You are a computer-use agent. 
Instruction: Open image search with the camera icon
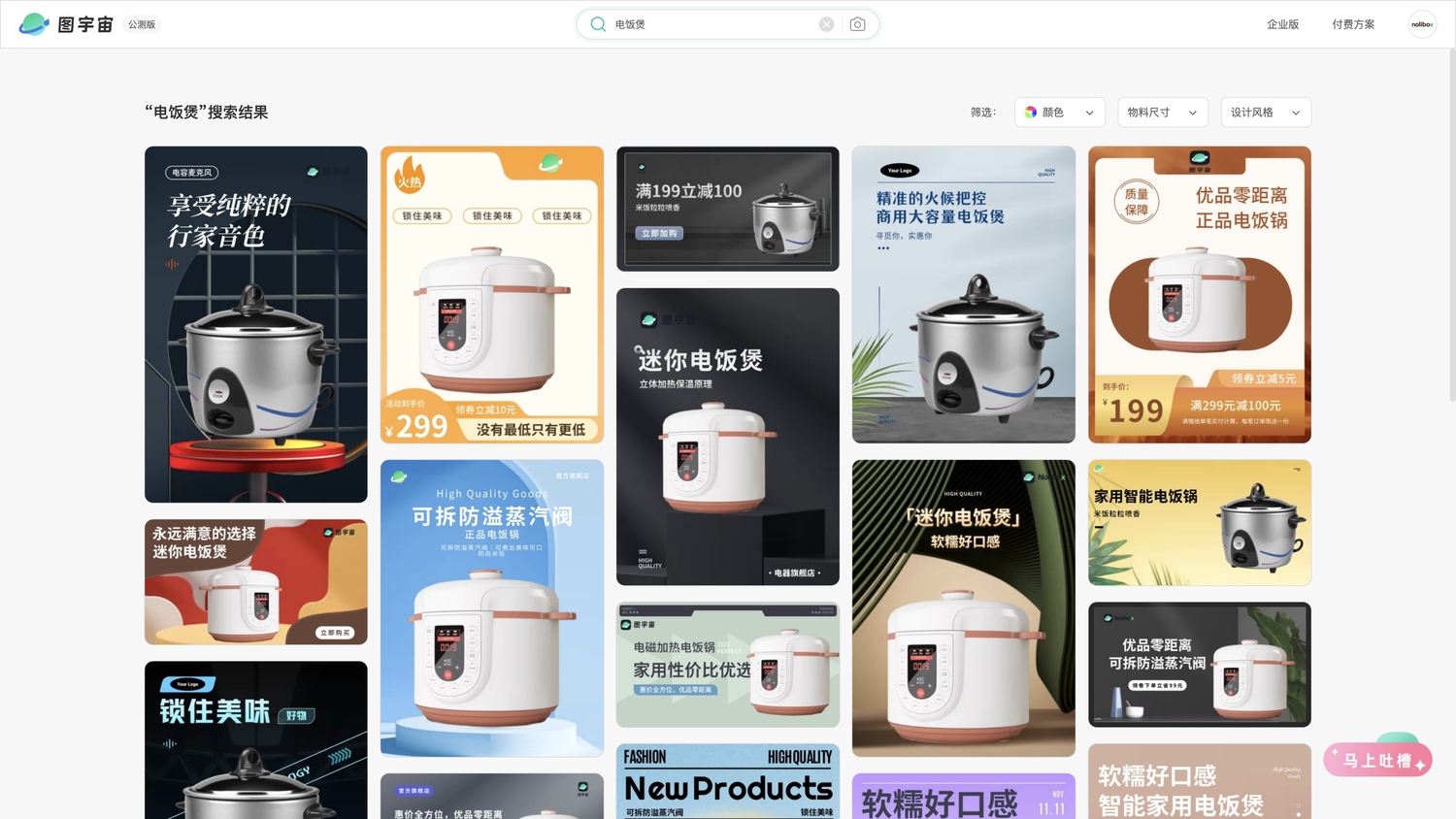857,24
